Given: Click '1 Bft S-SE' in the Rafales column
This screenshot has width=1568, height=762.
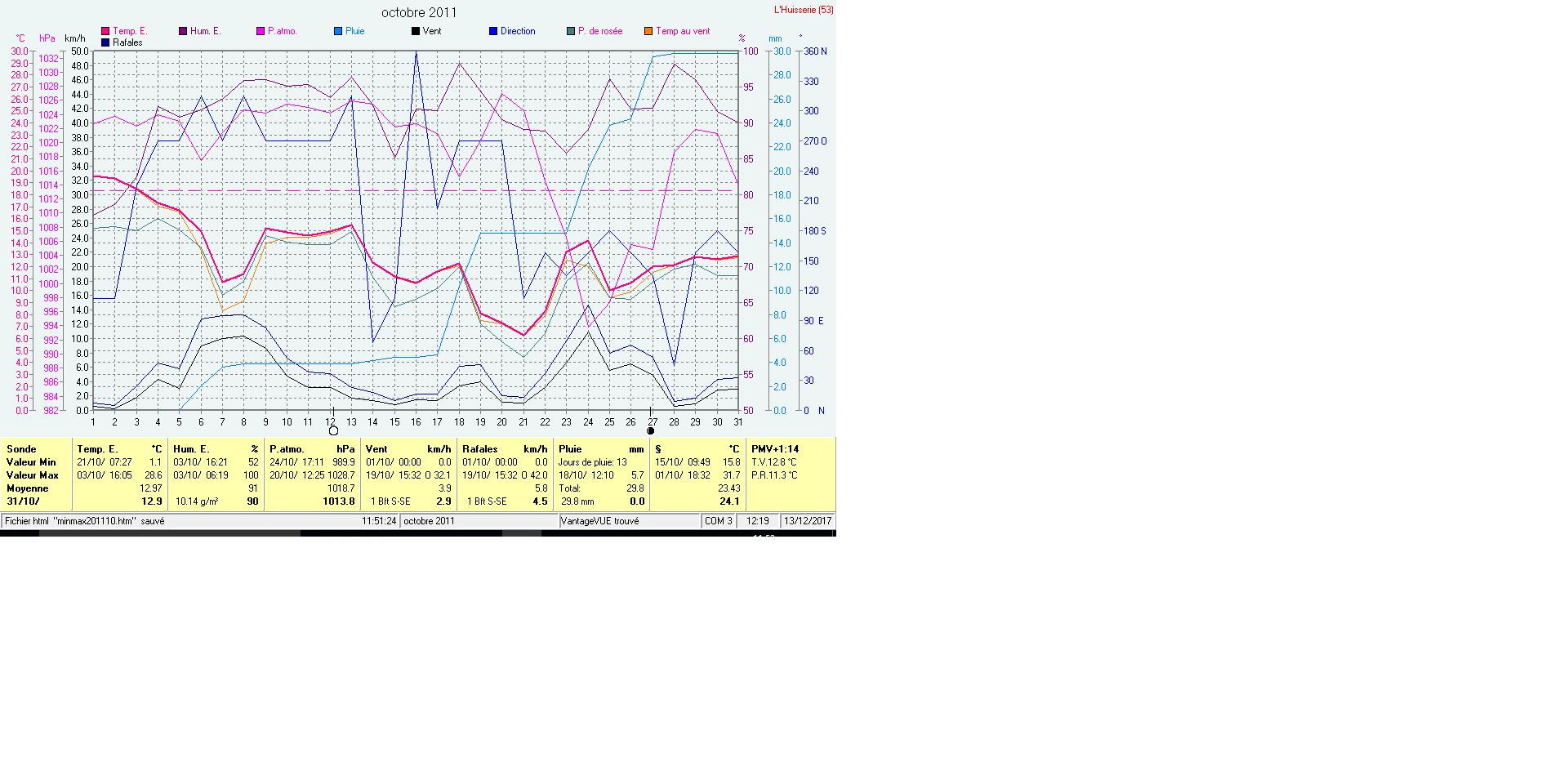Looking at the screenshot, I should [487, 501].
